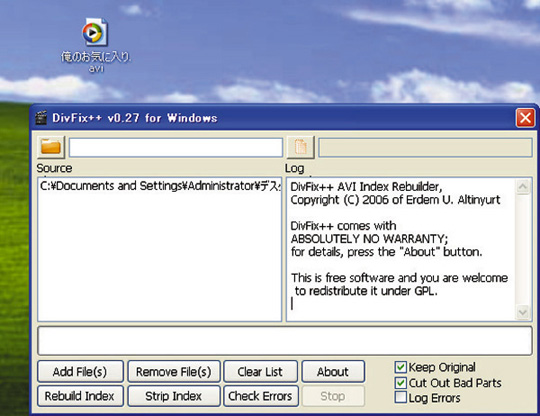
Task: Uncheck Cut Out Bad Parts option
Action: (401, 383)
